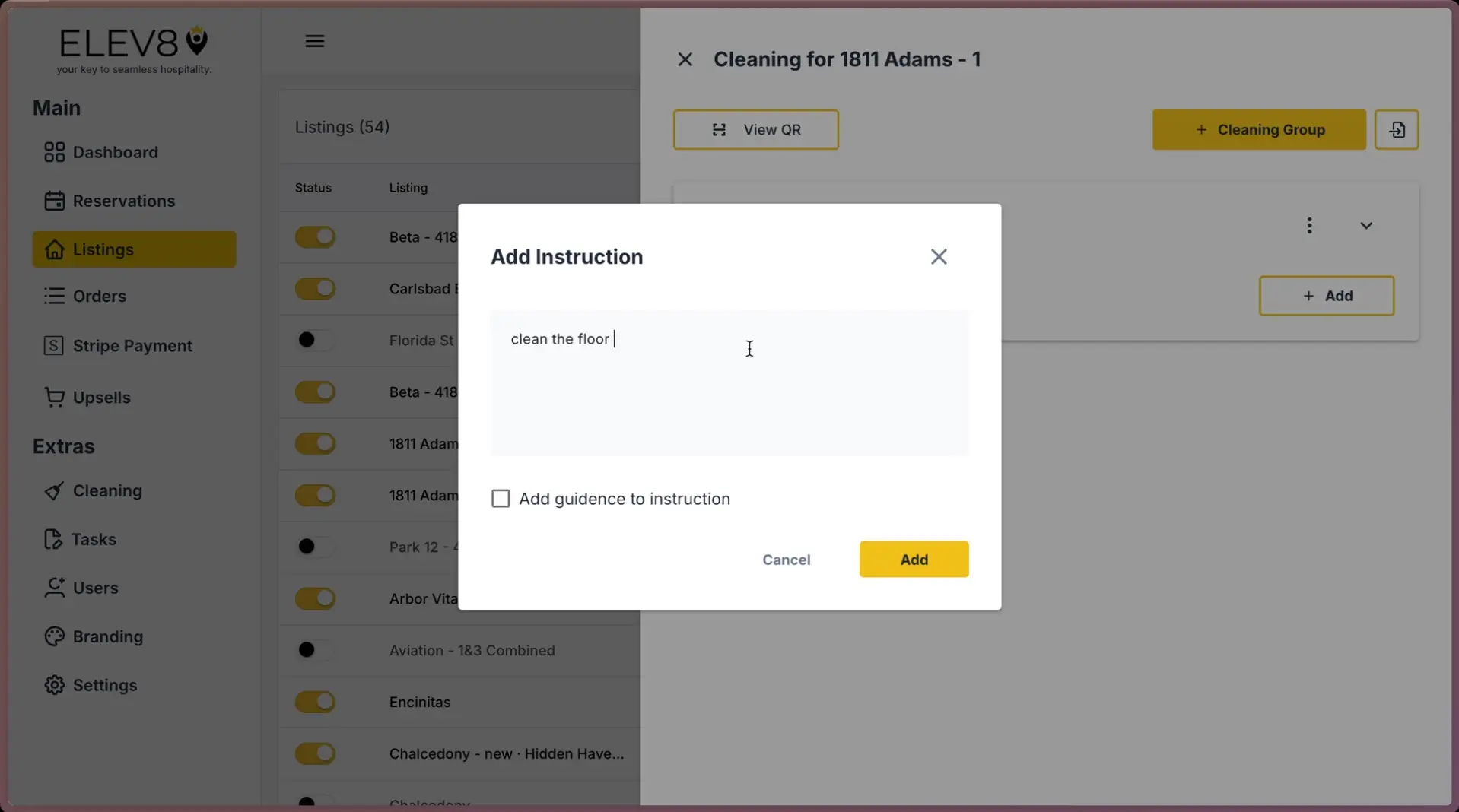Click the Branding palette icon

[x=53, y=636]
